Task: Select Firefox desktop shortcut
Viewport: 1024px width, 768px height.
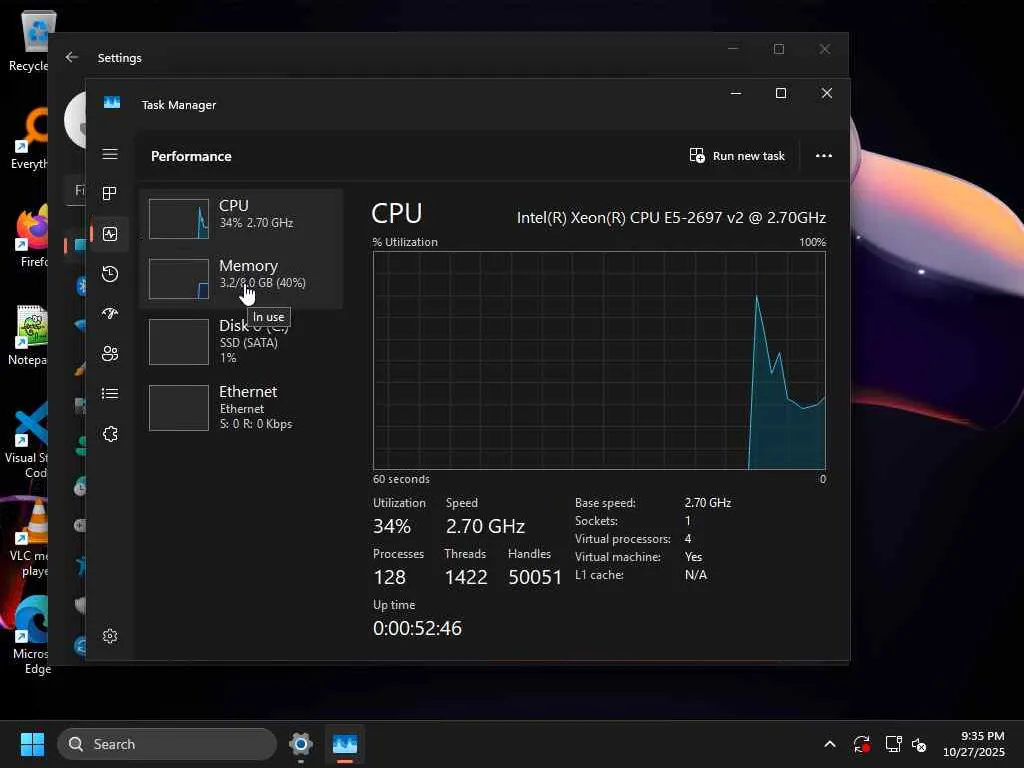Action: 32,236
